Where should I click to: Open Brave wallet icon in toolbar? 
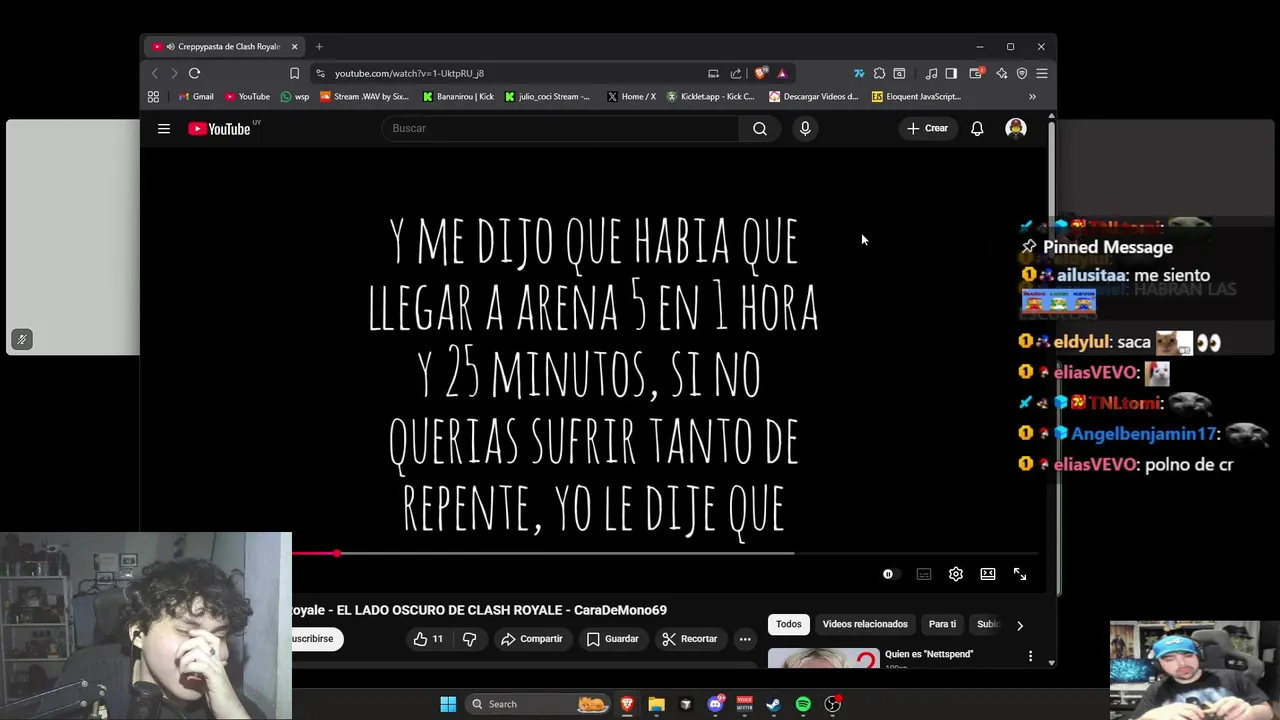coord(976,73)
